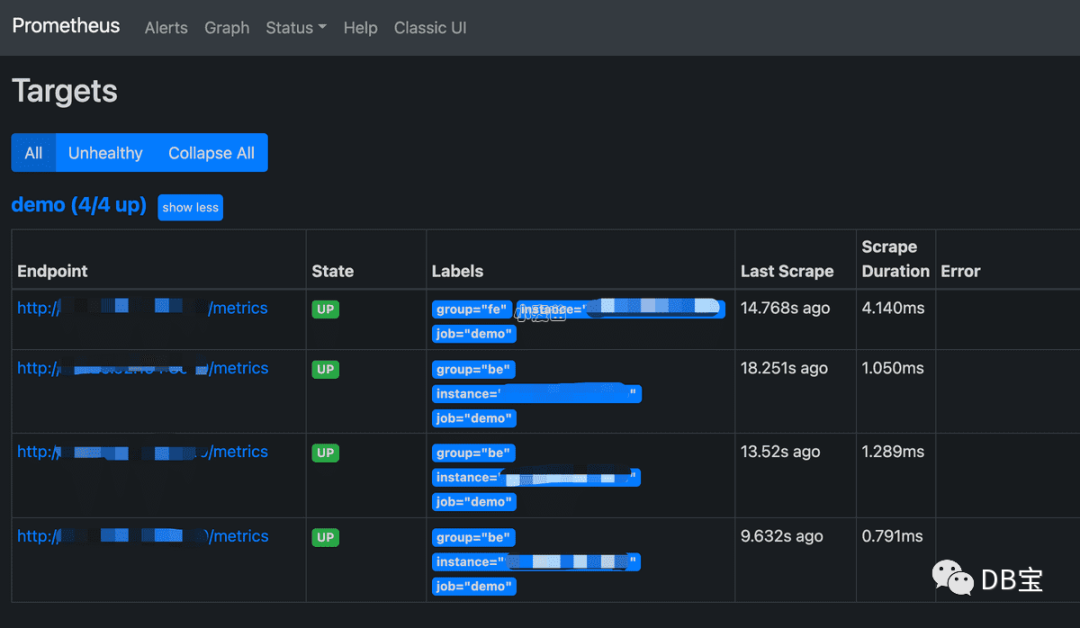The width and height of the screenshot is (1080, 628).
Task: Click instance label in 13.52s row
Action: (x=537, y=477)
